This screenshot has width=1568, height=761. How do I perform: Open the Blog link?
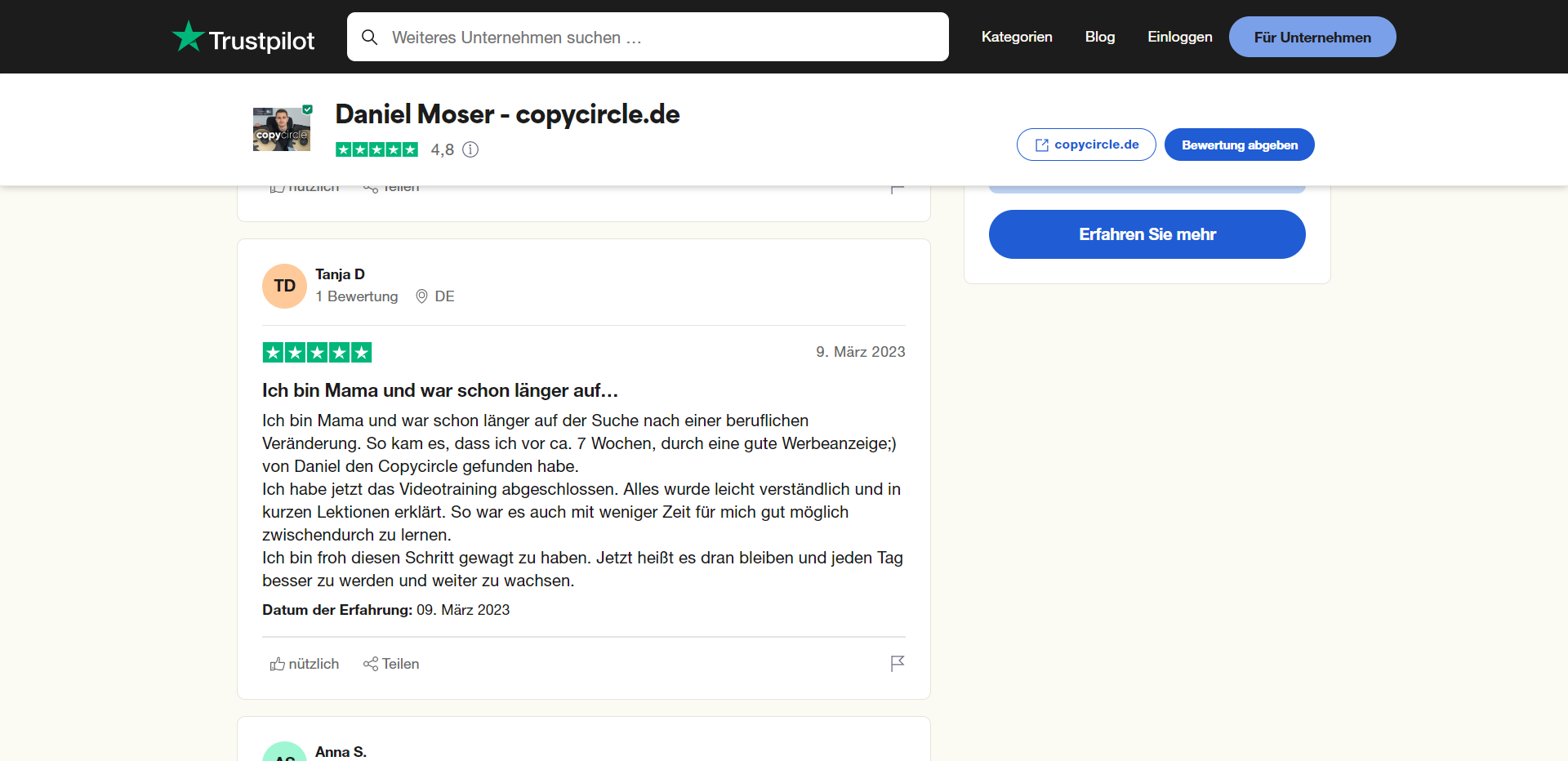[1100, 37]
